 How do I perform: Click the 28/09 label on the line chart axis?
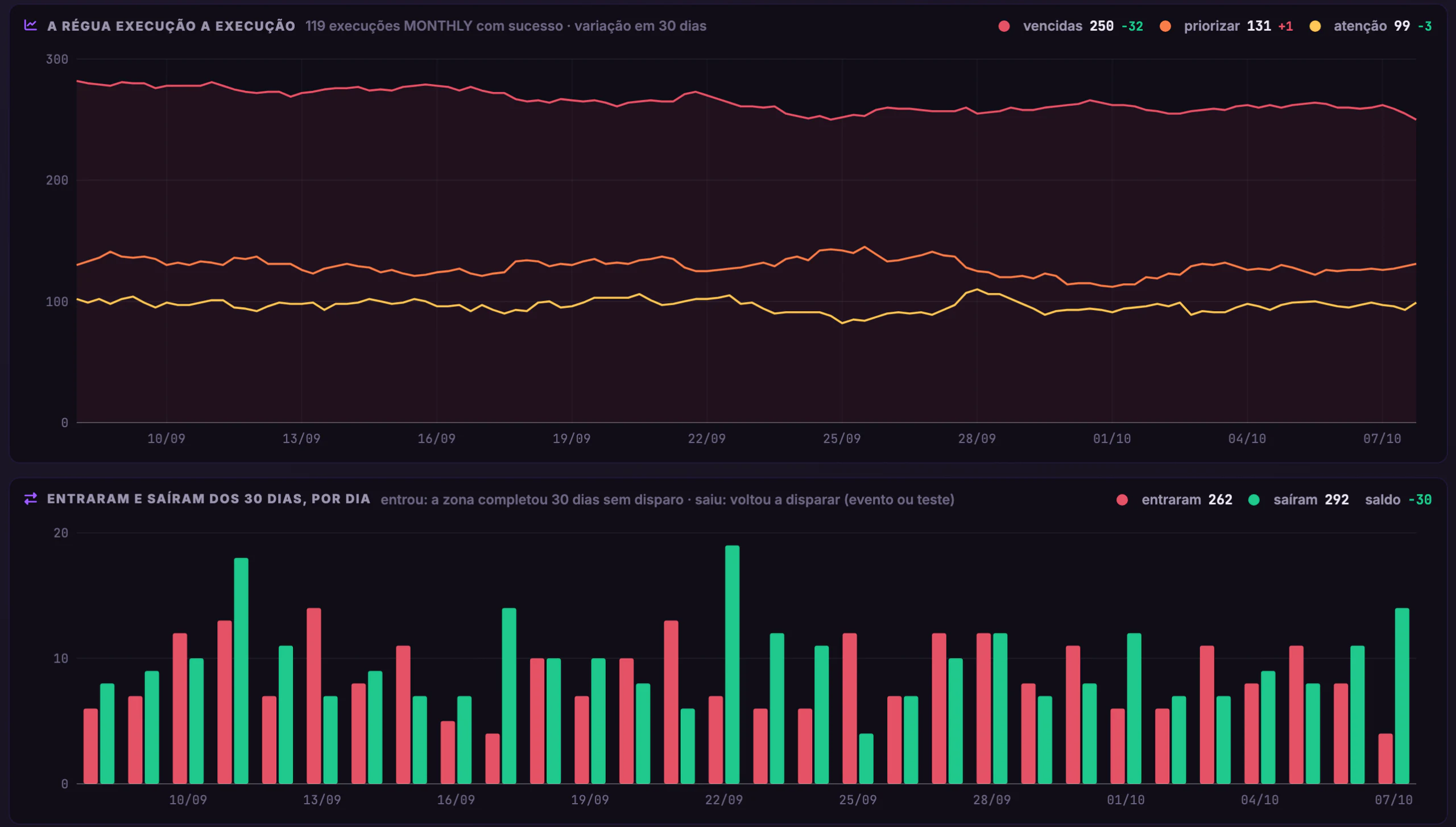point(977,439)
